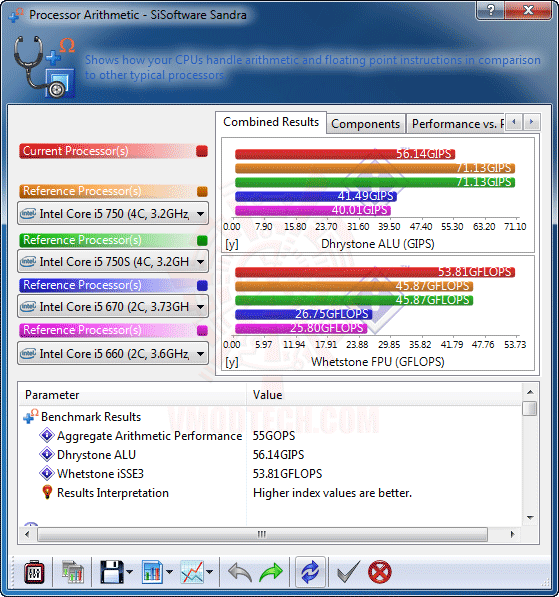This screenshot has height=597, width=559.
Task: Close the Processor Arithmetic window
Action: [x=528, y=10]
